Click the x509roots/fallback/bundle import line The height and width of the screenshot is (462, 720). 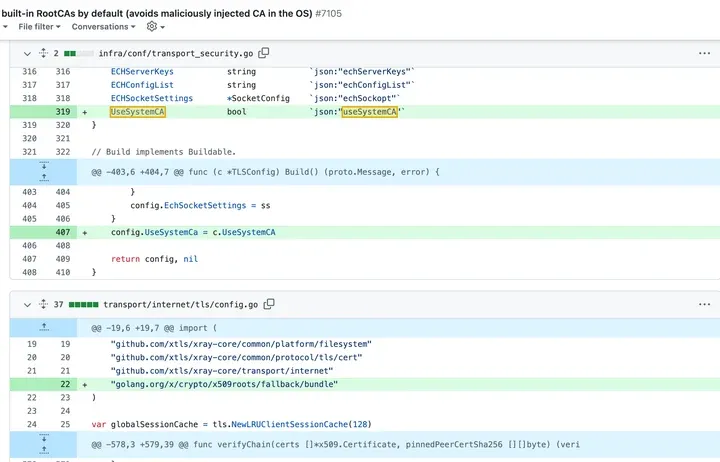(x=224, y=384)
